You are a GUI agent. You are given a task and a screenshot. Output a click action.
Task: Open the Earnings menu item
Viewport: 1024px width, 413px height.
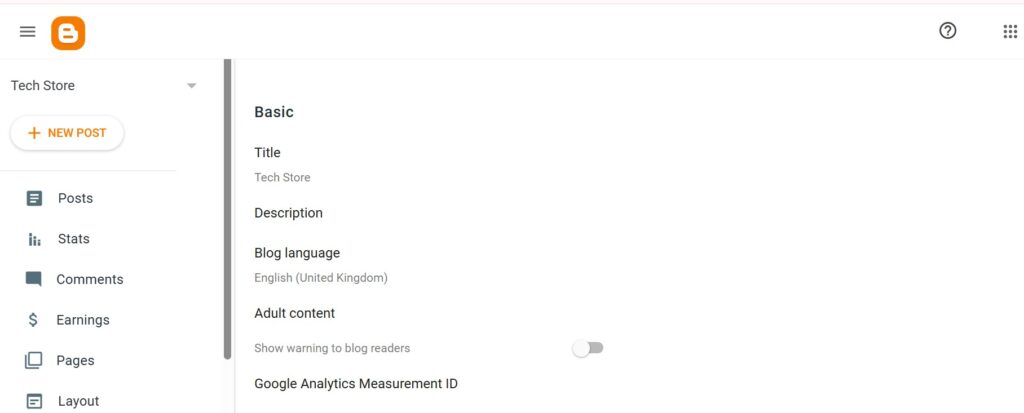[83, 320]
